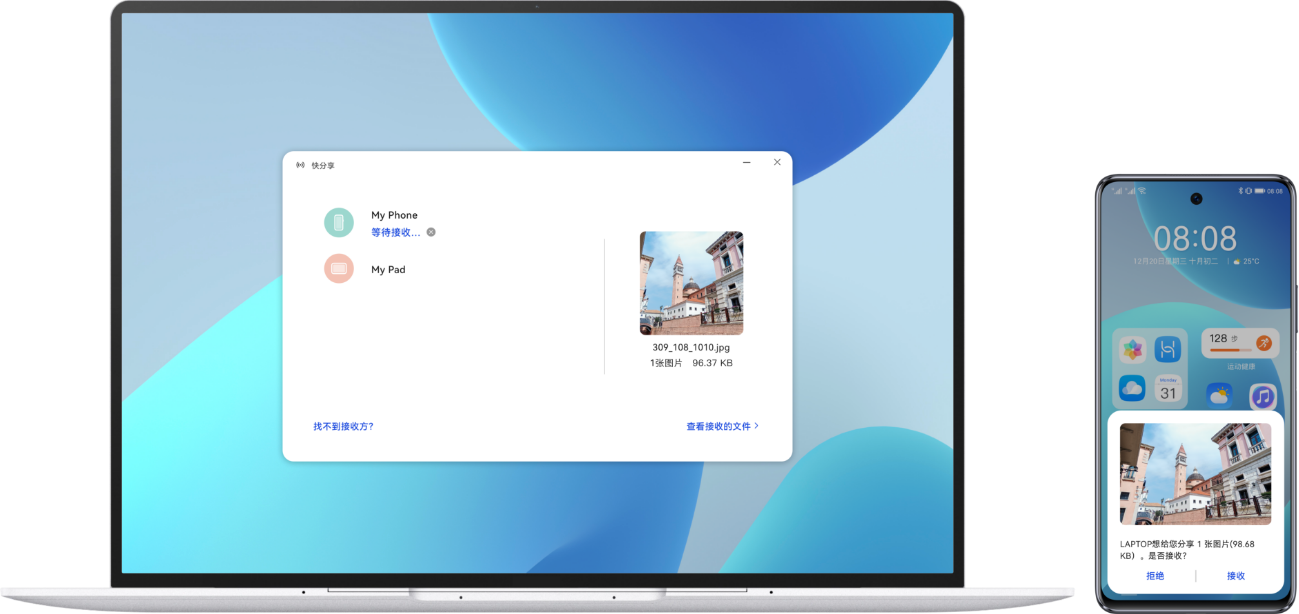This screenshot has width=1299, height=614.
Task: Click the Huawei Share icon in title bar
Action: [300, 165]
